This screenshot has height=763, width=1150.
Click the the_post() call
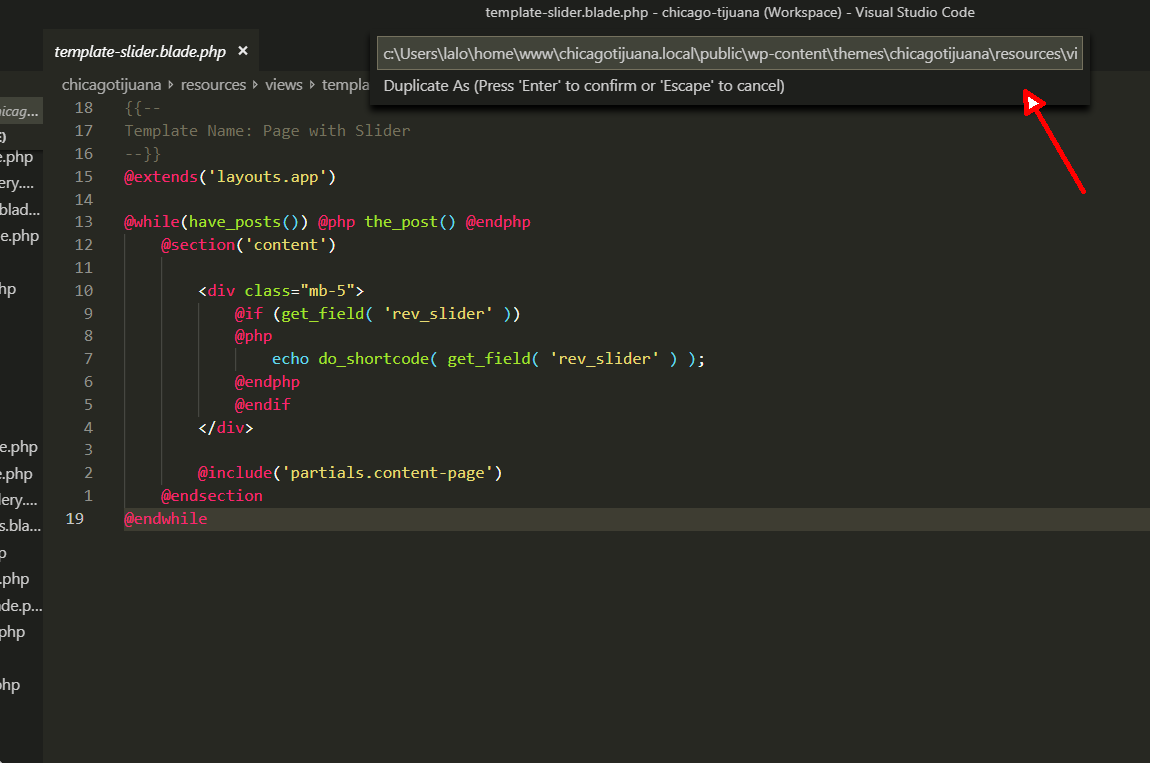tap(410, 222)
